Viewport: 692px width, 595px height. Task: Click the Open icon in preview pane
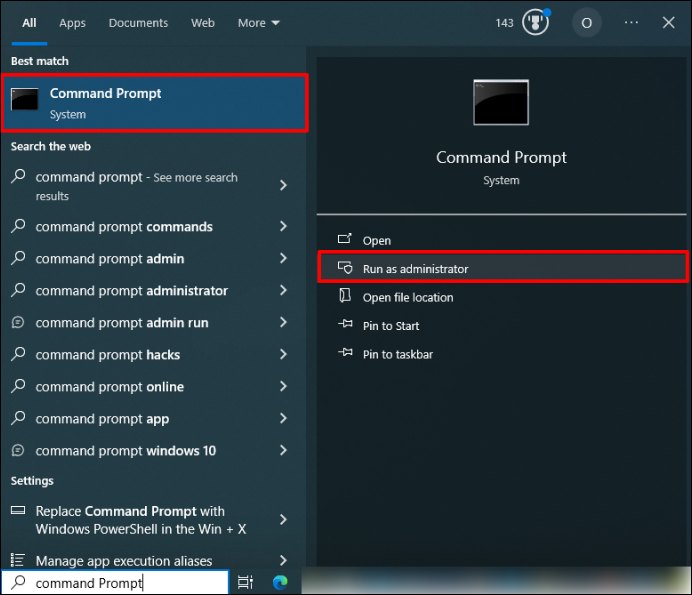345,239
